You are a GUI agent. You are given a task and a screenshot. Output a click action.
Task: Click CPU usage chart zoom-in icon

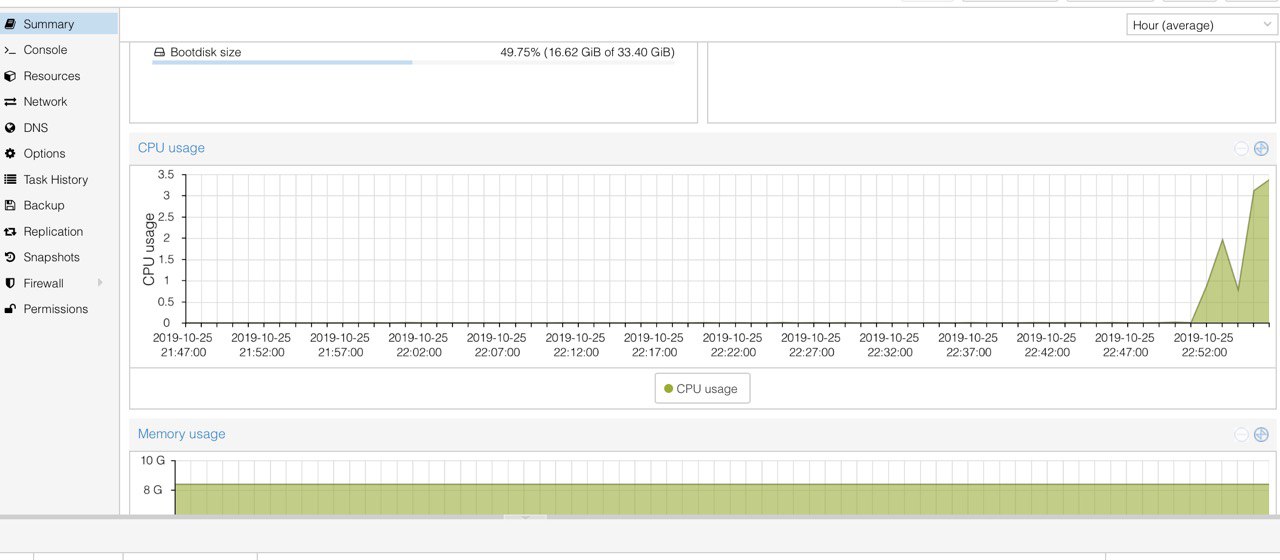pyautogui.click(x=1261, y=148)
